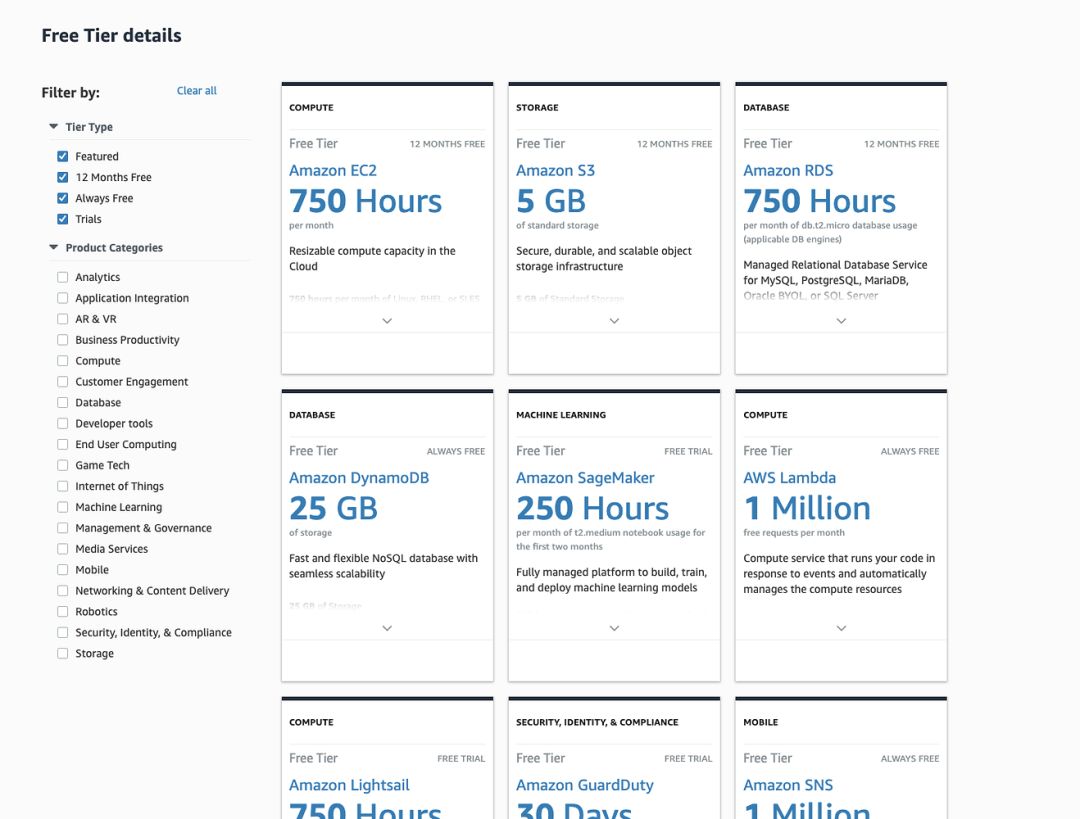Click the MACHINE LEARNING label on SageMaker card

click(x=561, y=415)
